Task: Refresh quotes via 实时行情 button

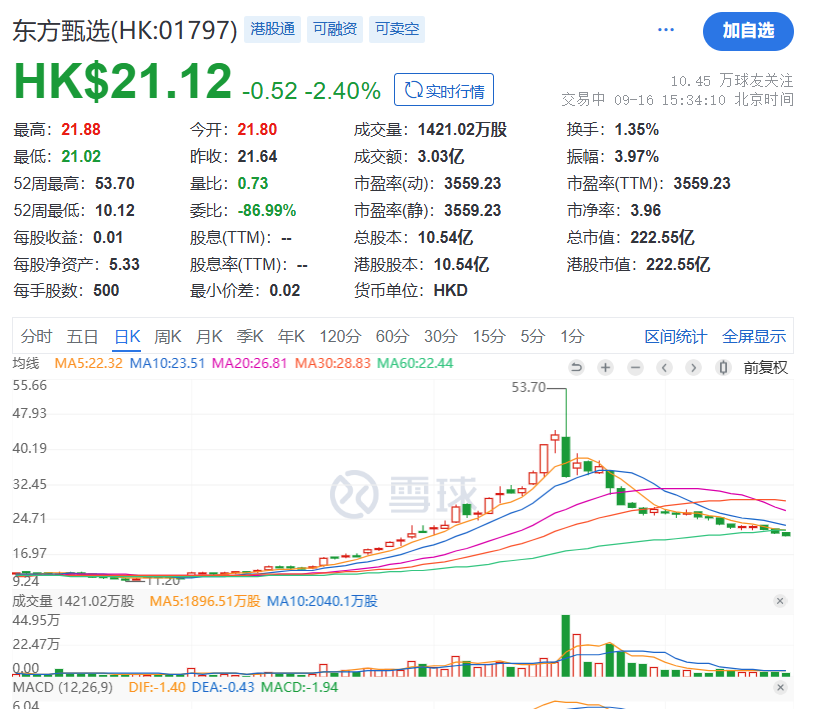Action: (x=443, y=91)
